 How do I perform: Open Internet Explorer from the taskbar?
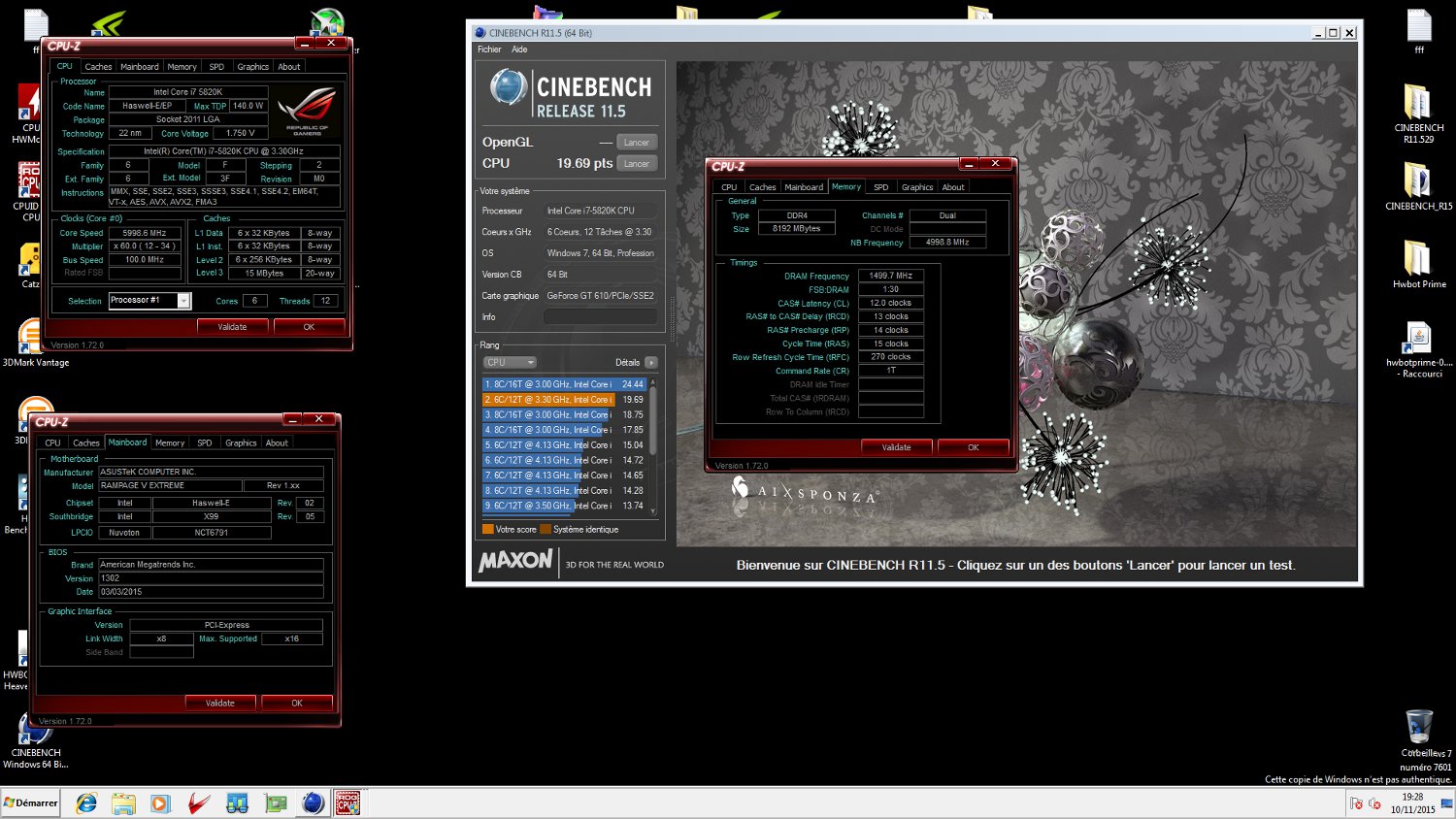click(x=86, y=803)
